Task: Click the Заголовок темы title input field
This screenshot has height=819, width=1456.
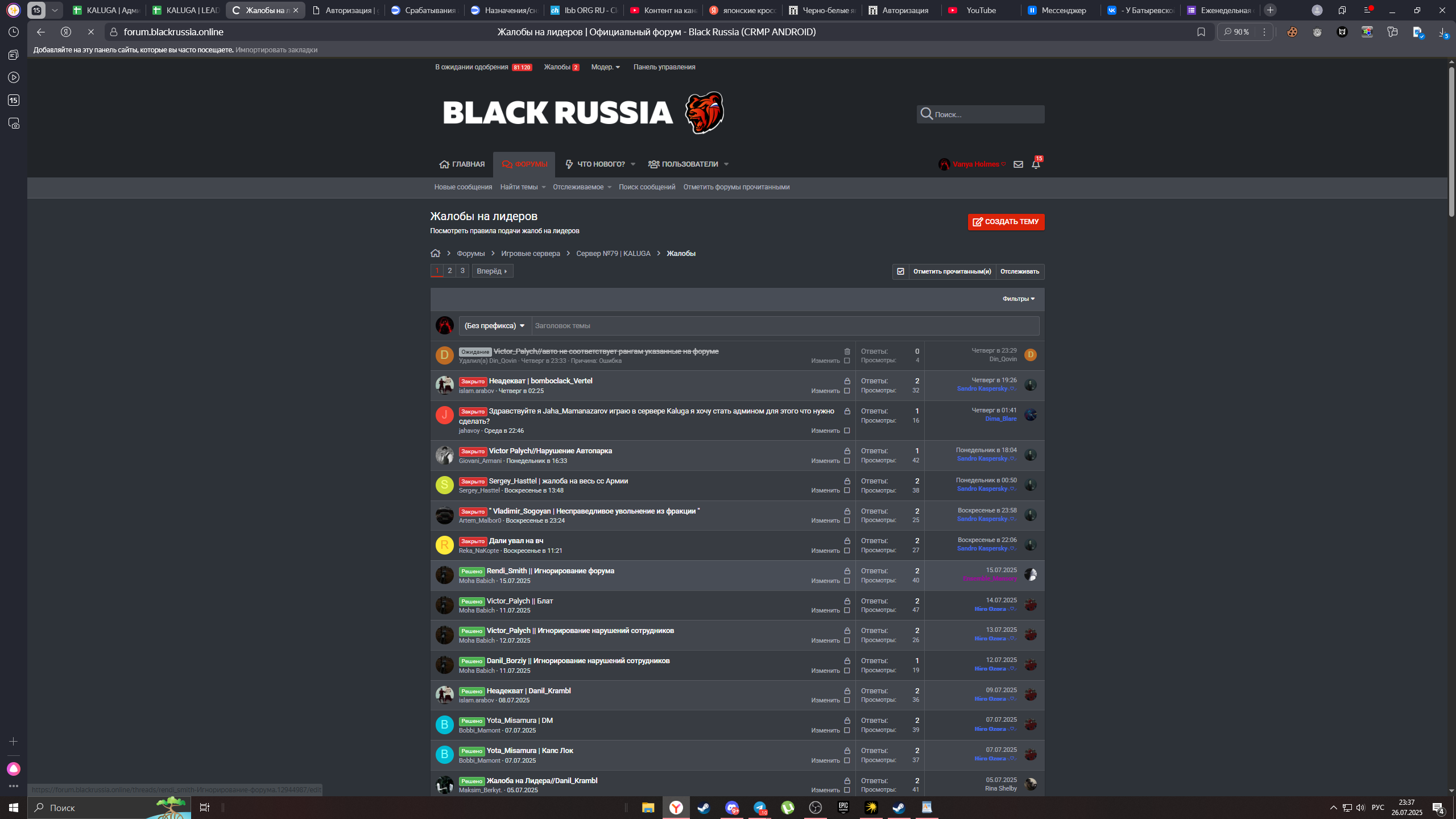Action: pos(785,326)
